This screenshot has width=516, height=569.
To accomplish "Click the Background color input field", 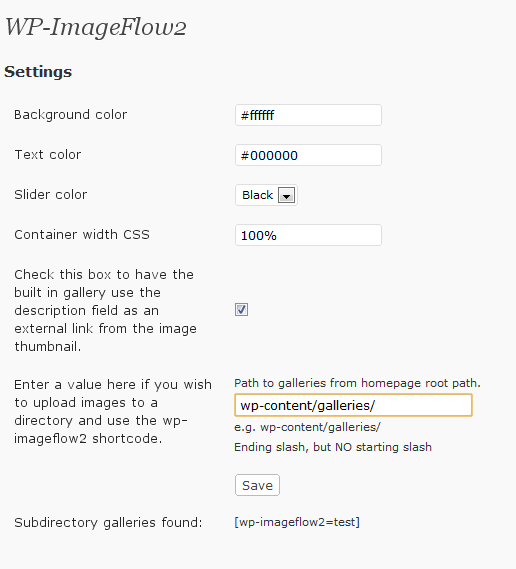I will click(x=308, y=115).
